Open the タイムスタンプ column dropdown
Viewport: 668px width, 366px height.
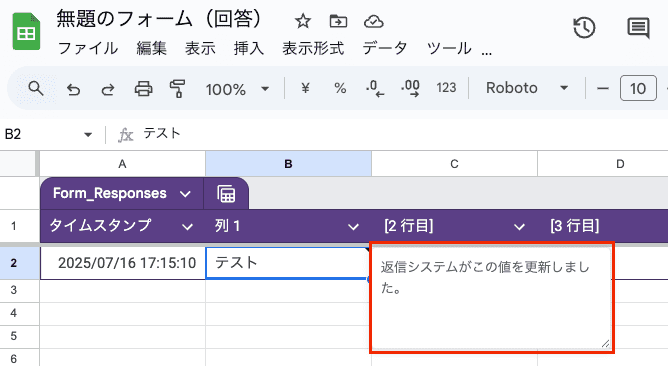pos(187,227)
